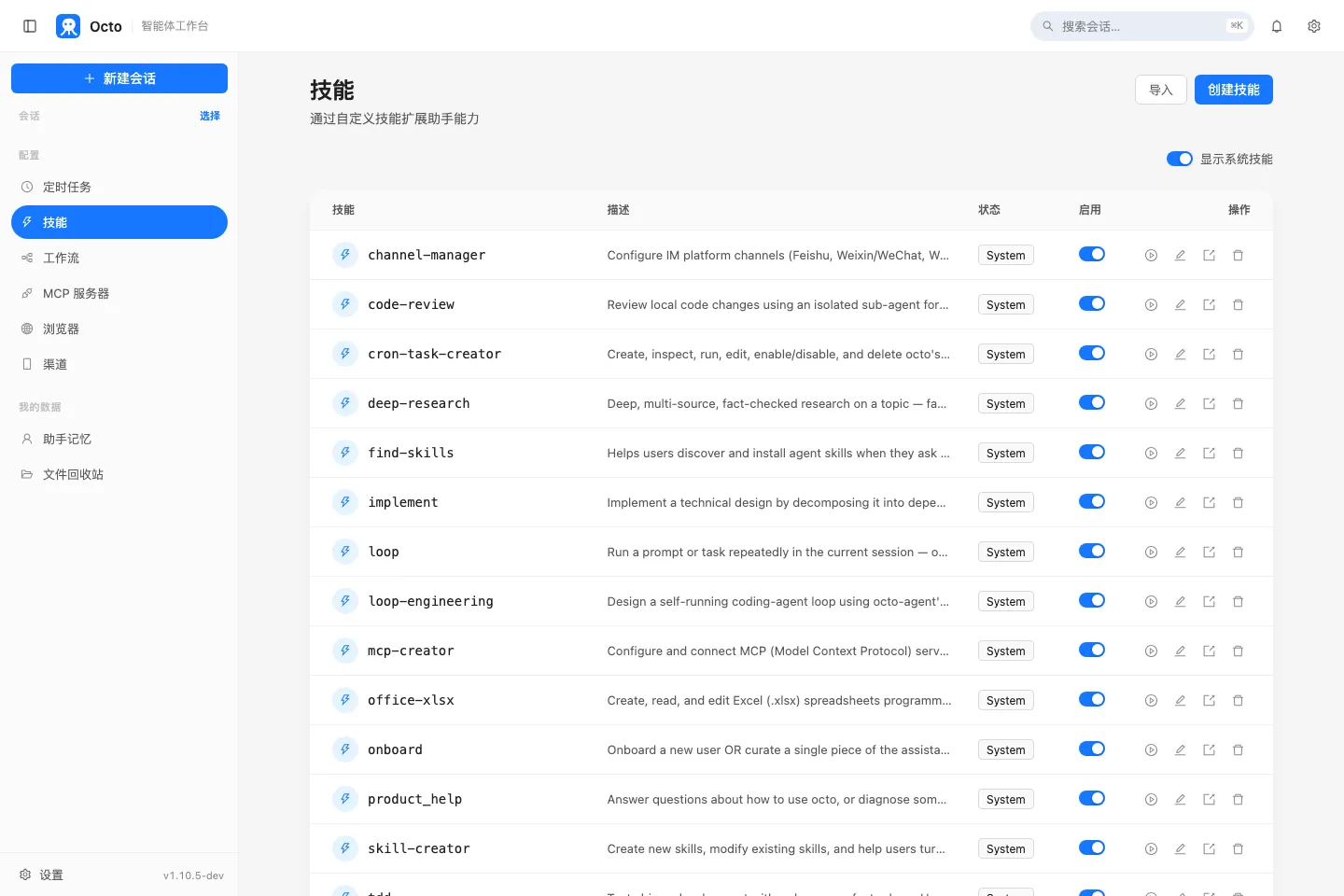Switch off the implement skill
1344x896 pixels.
pyautogui.click(x=1091, y=501)
